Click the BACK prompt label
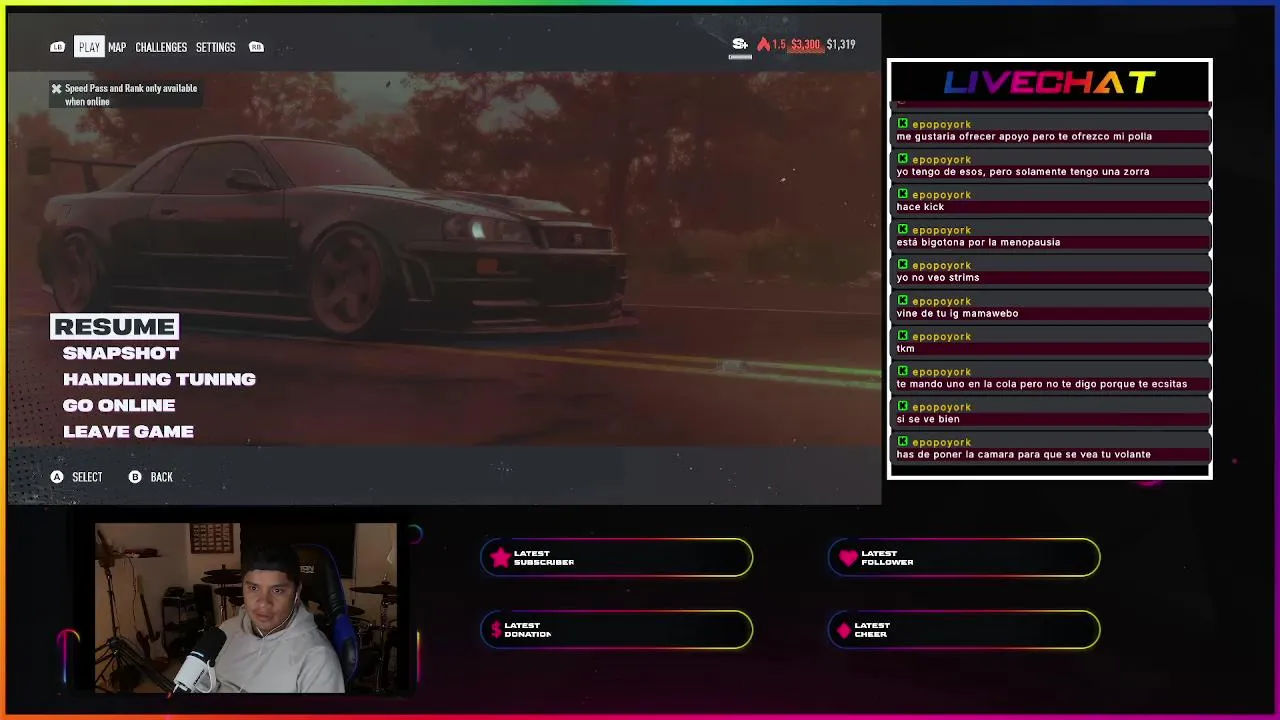The image size is (1280, 720). click(161, 477)
